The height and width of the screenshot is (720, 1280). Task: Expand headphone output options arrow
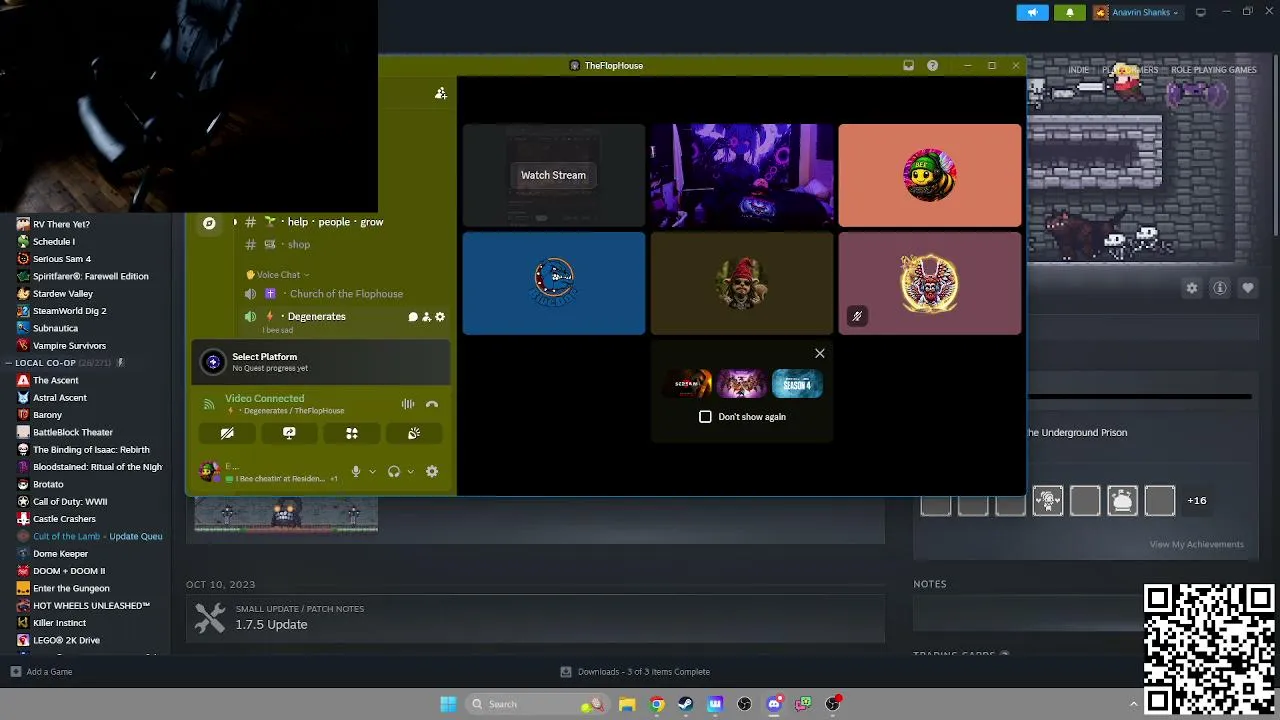[x=410, y=472]
